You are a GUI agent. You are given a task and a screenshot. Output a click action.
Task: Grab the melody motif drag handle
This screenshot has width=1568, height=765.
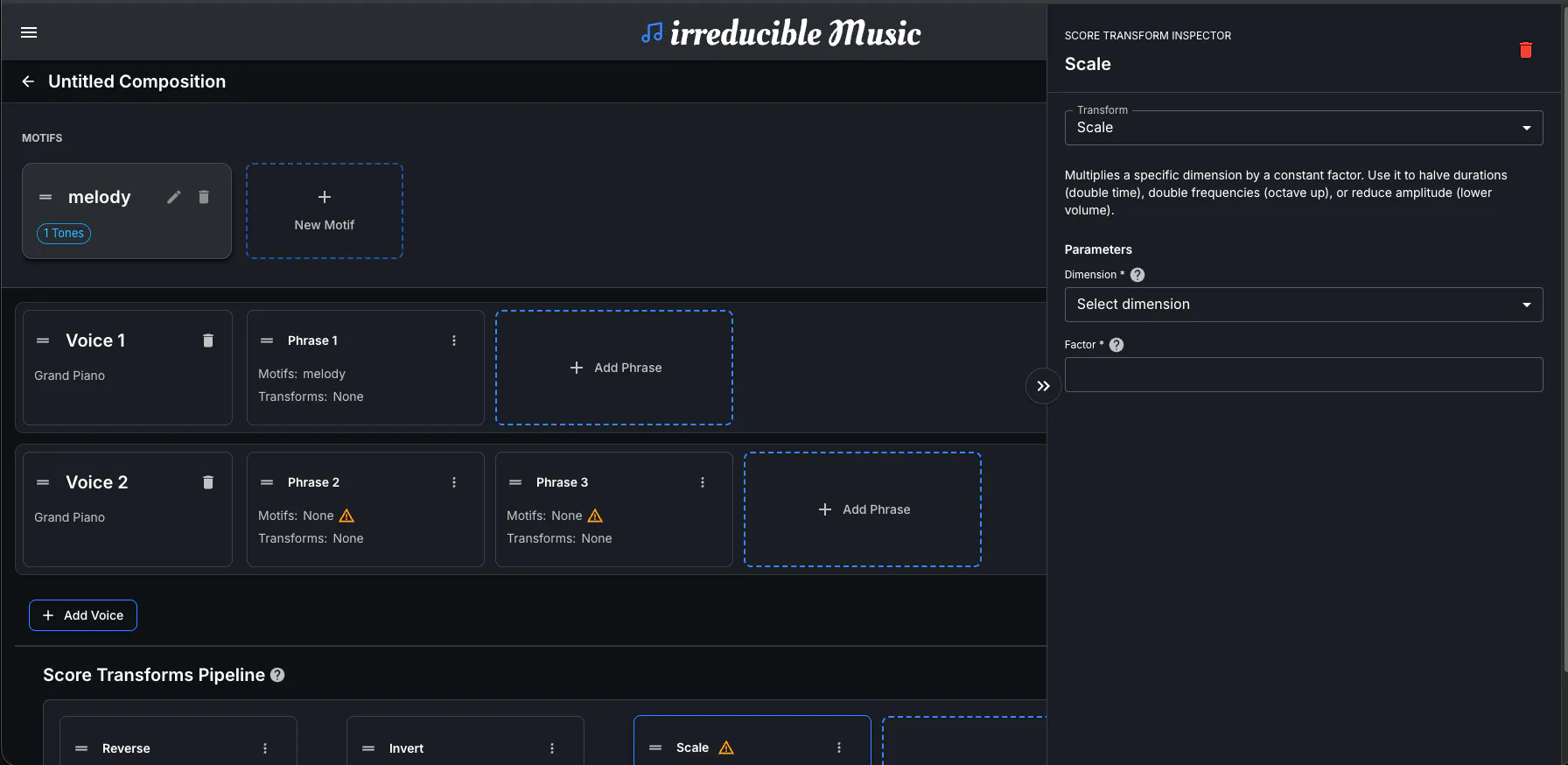[45, 197]
